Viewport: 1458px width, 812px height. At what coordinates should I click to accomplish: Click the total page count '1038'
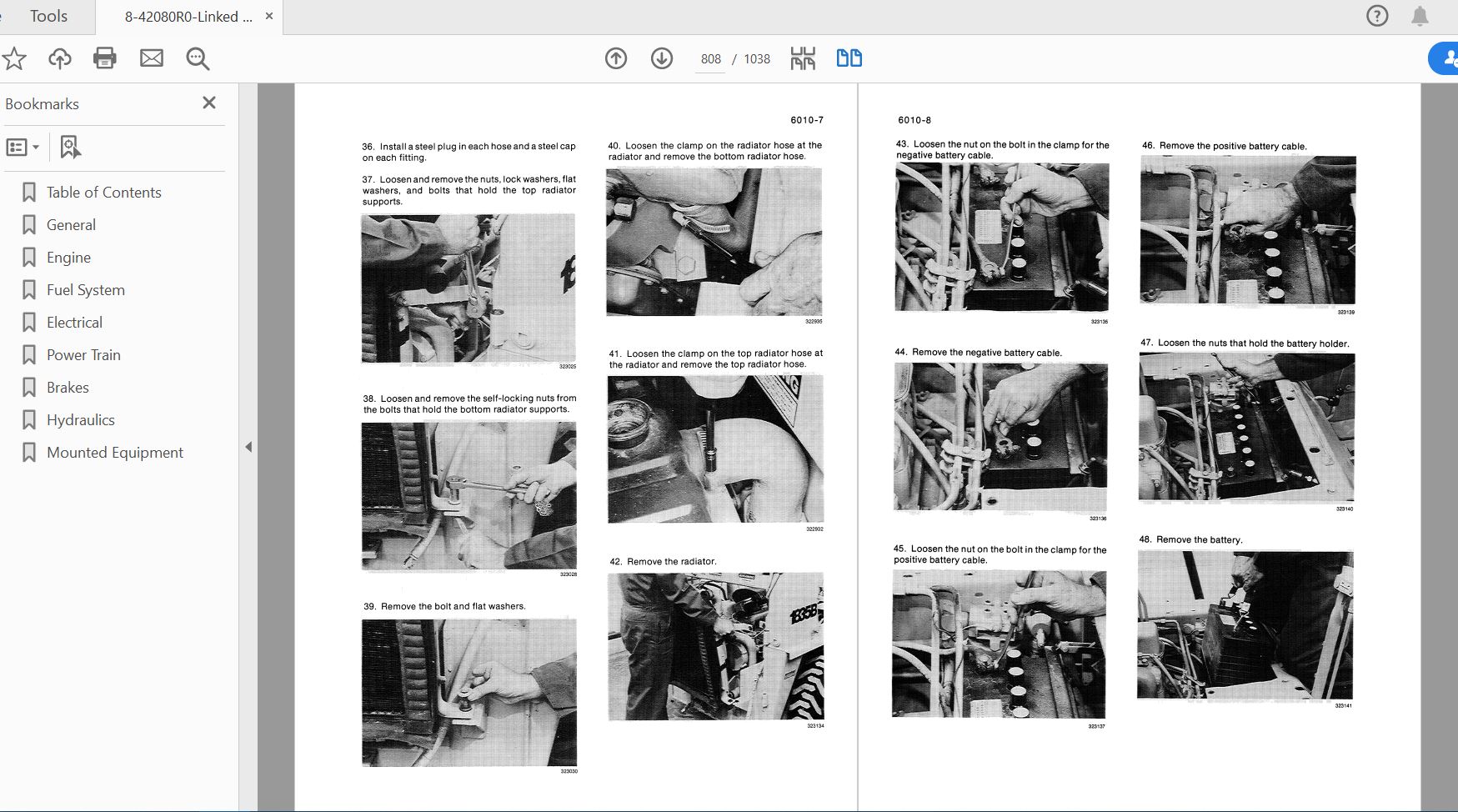click(x=757, y=59)
